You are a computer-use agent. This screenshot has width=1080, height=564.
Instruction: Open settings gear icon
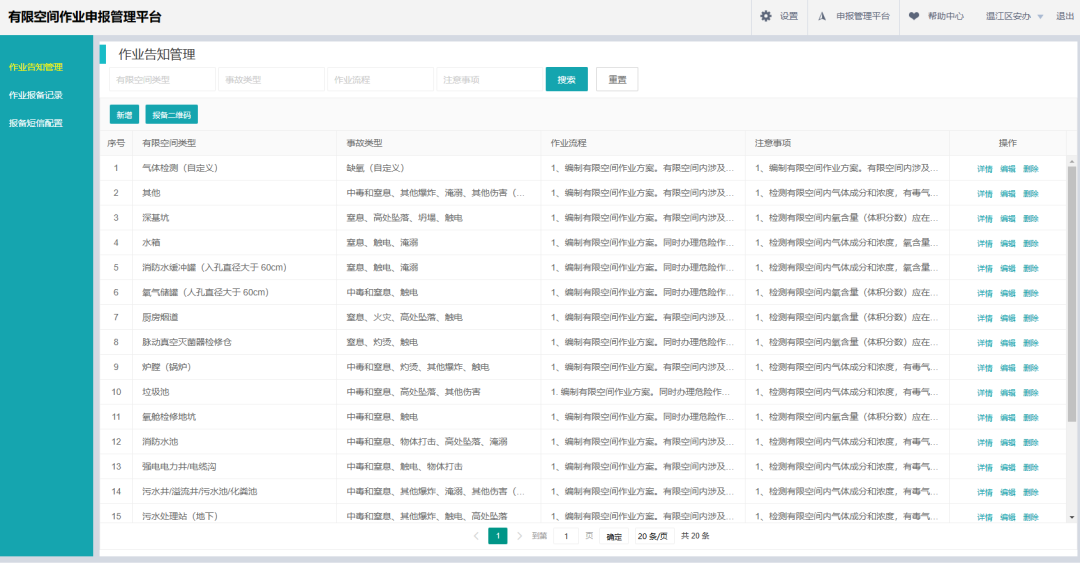click(x=765, y=16)
